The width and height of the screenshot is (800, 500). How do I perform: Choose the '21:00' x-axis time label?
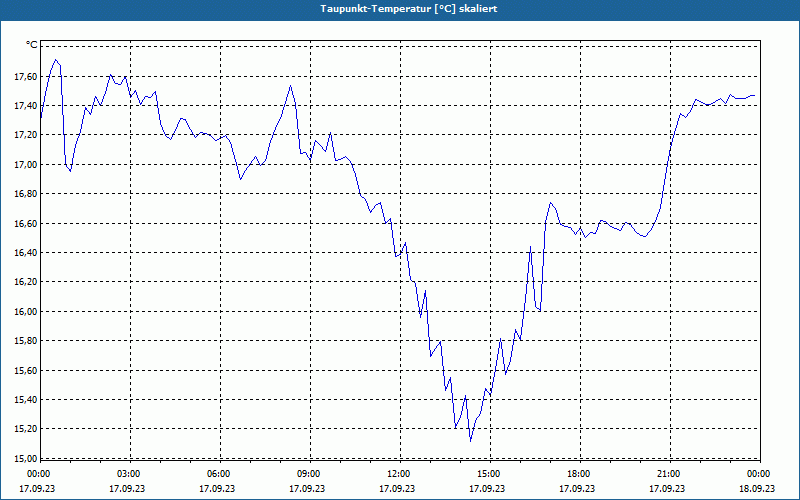(668, 474)
